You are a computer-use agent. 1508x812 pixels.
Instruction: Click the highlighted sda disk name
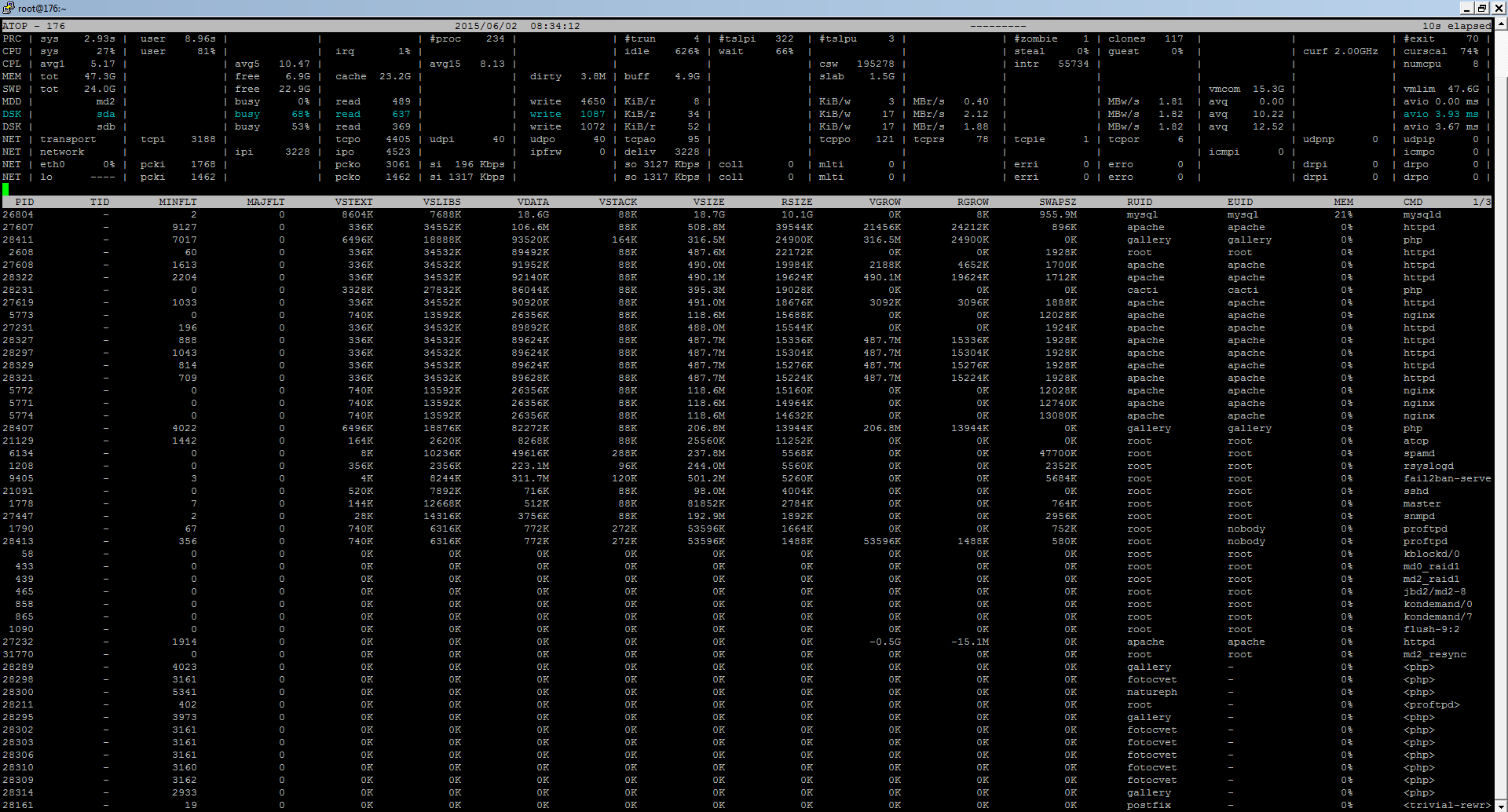[106, 114]
